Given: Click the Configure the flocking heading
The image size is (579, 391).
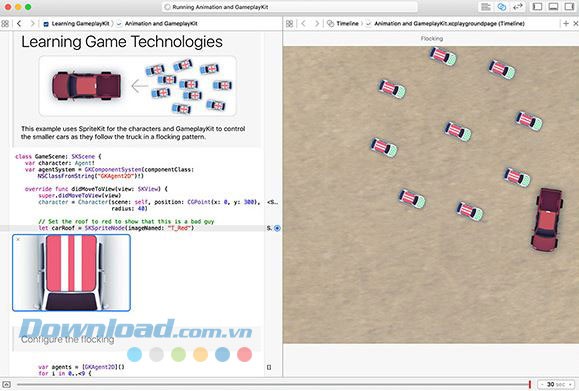Looking at the screenshot, I should pos(68,339).
